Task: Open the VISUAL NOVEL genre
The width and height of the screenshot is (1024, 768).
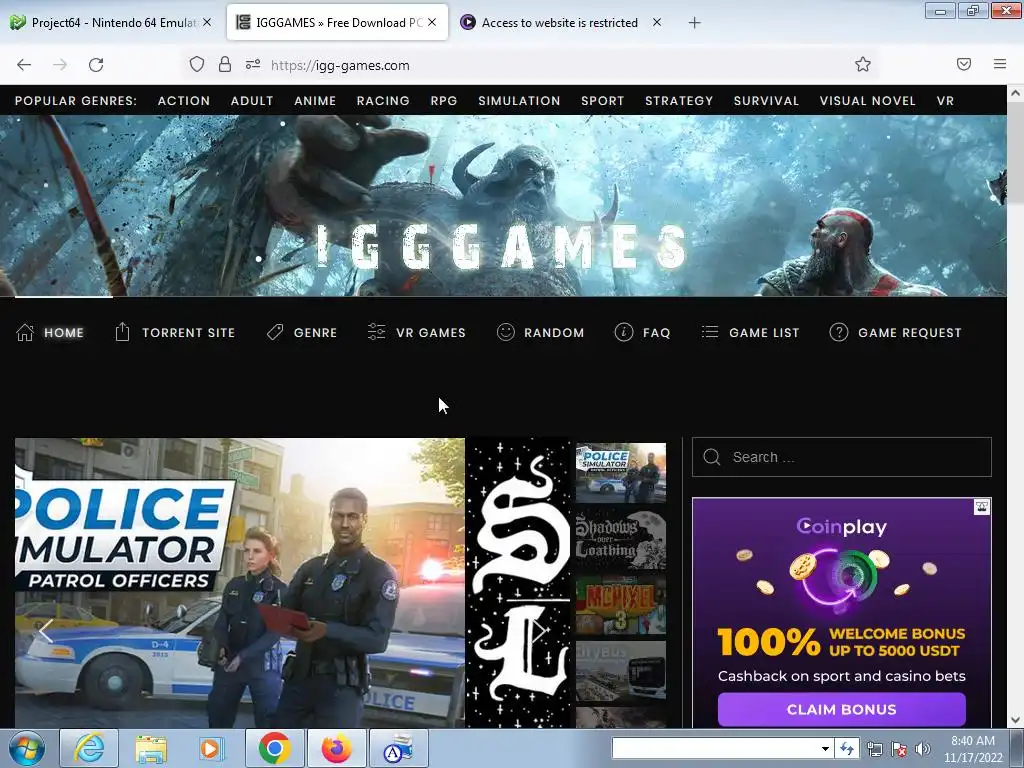Action: click(867, 101)
